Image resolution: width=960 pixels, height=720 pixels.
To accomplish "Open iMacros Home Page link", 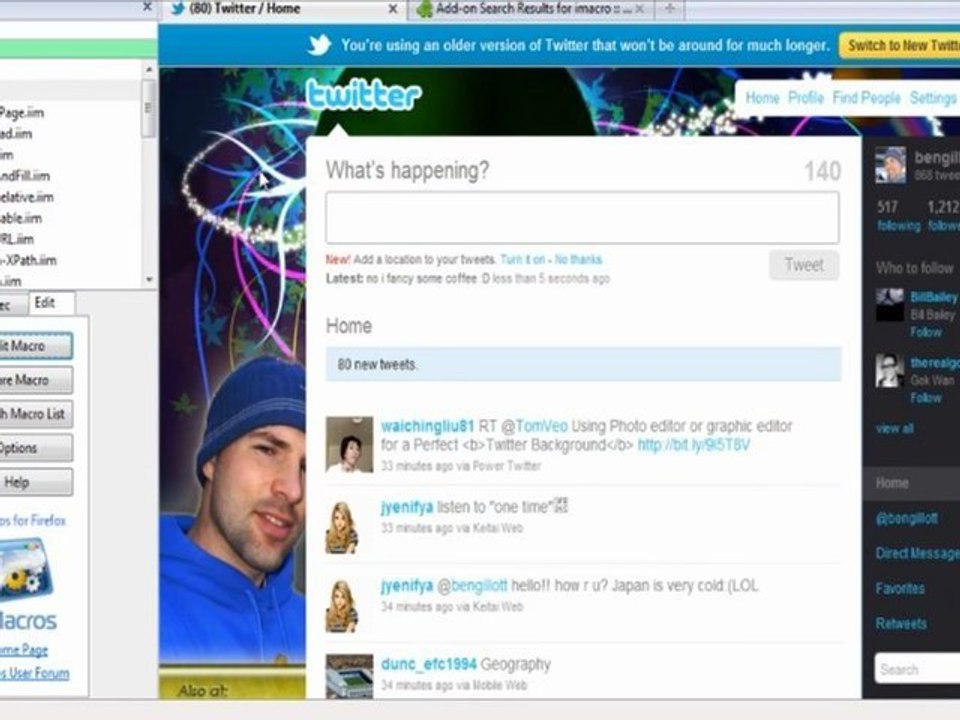I will 24,650.
